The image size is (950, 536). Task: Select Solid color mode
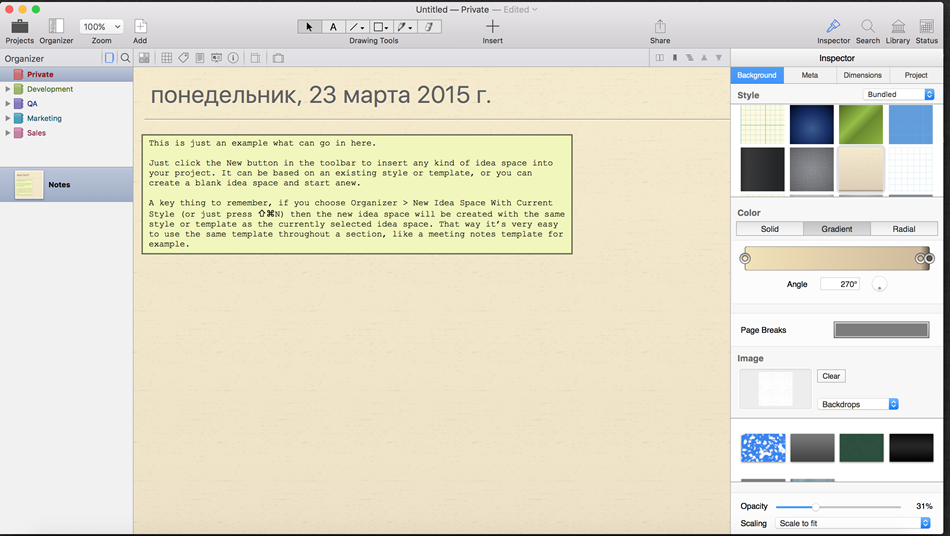pyautogui.click(x=769, y=229)
